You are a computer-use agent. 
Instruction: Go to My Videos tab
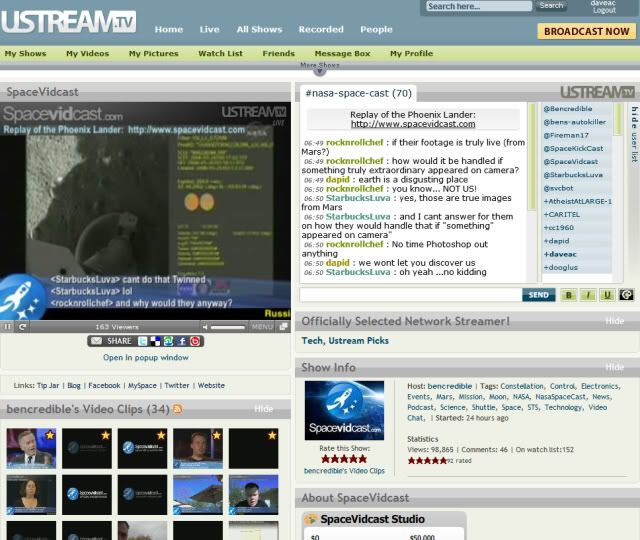(87, 53)
